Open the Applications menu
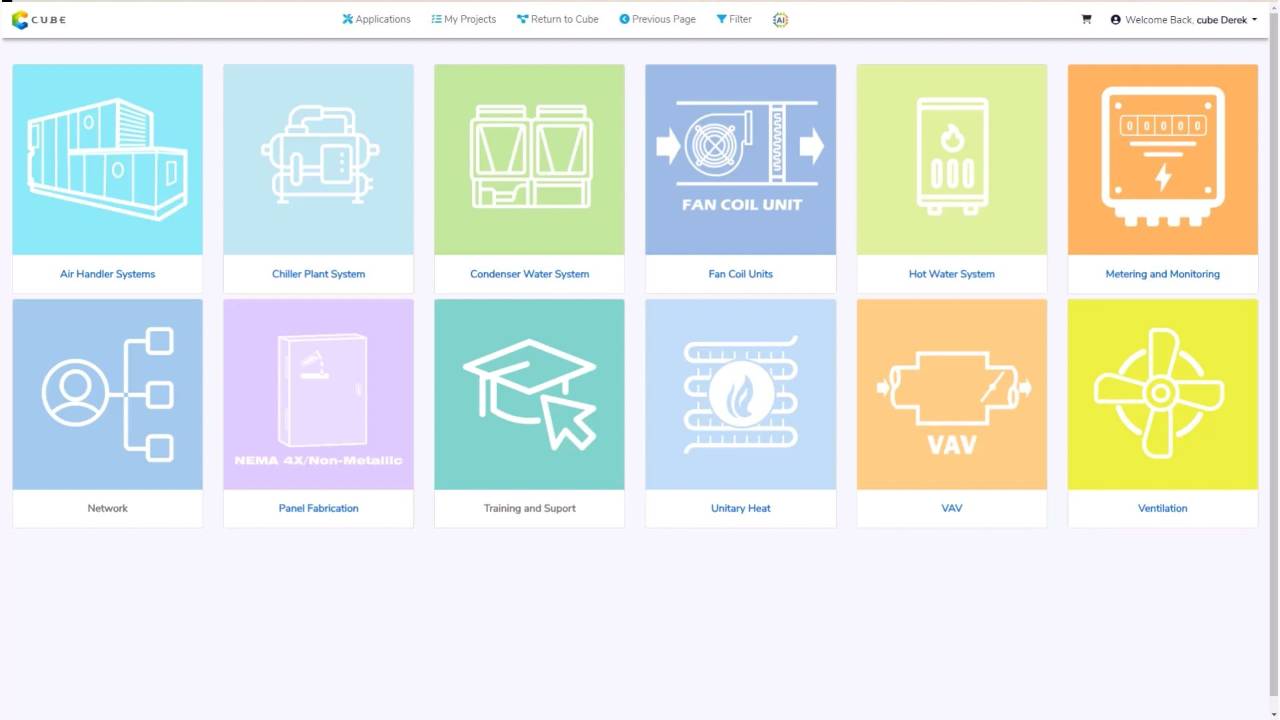Viewport: 1280px width, 720px height. click(376, 19)
